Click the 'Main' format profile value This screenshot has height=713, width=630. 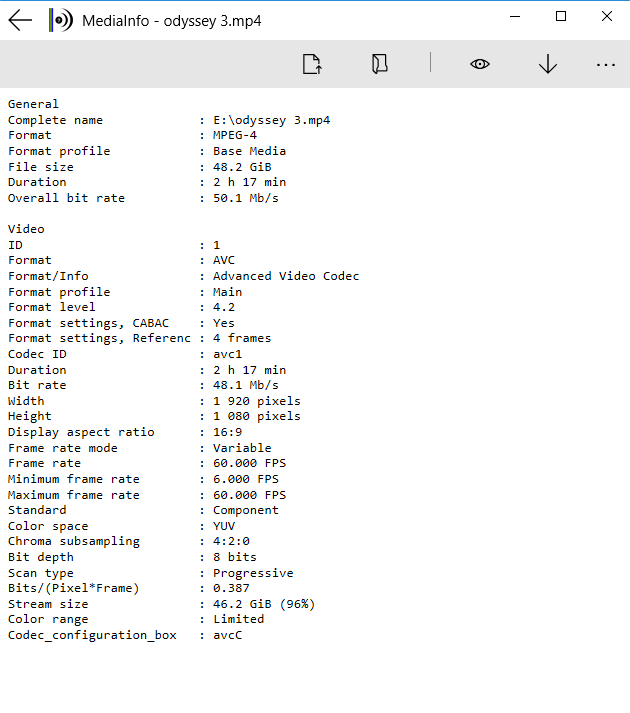click(227, 292)
